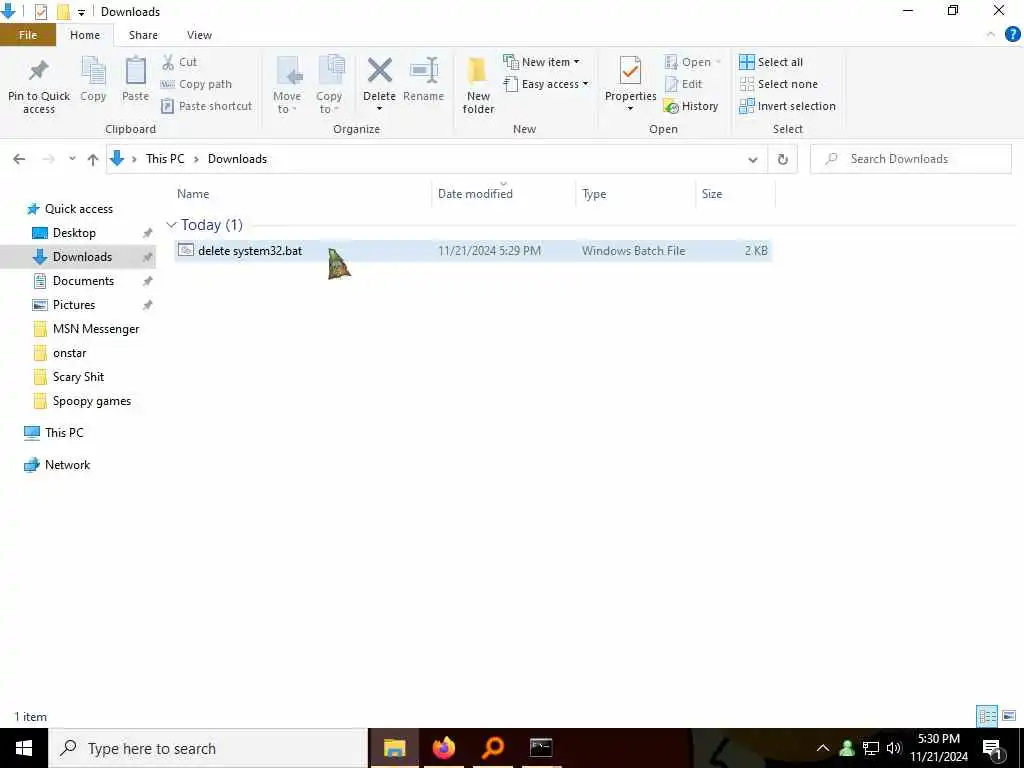Select Network in the sidebar
This screenshot has height=768, width=1024.
(x=67, y=465)
